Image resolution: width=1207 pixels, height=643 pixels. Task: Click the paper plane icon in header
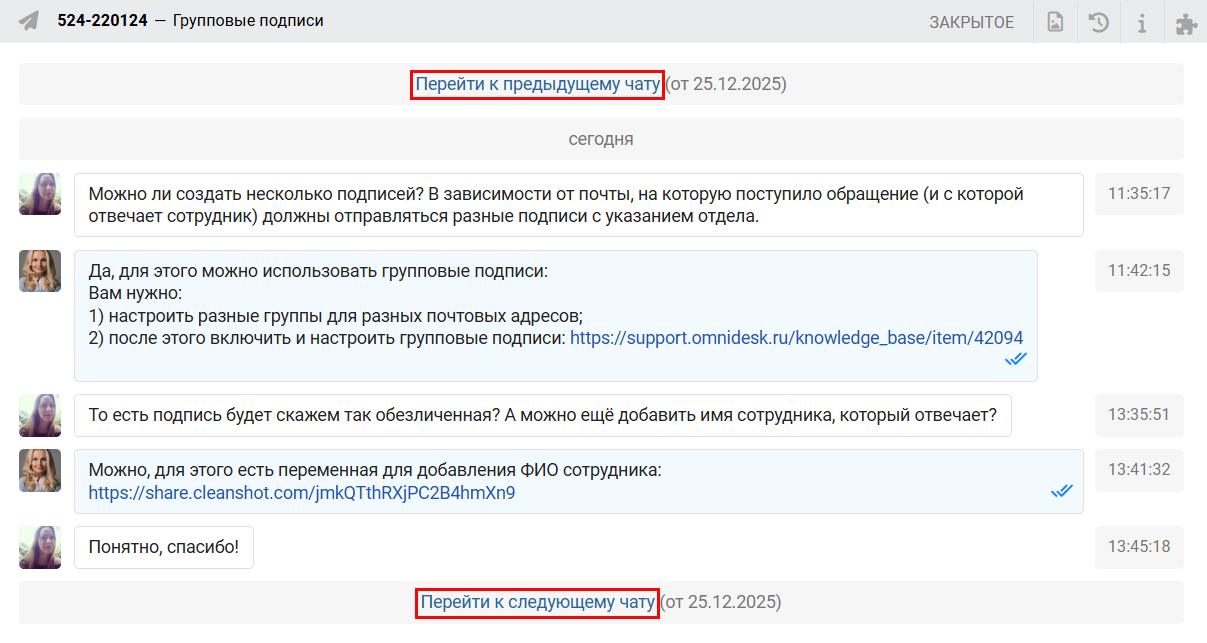click(x=29, y=21)
